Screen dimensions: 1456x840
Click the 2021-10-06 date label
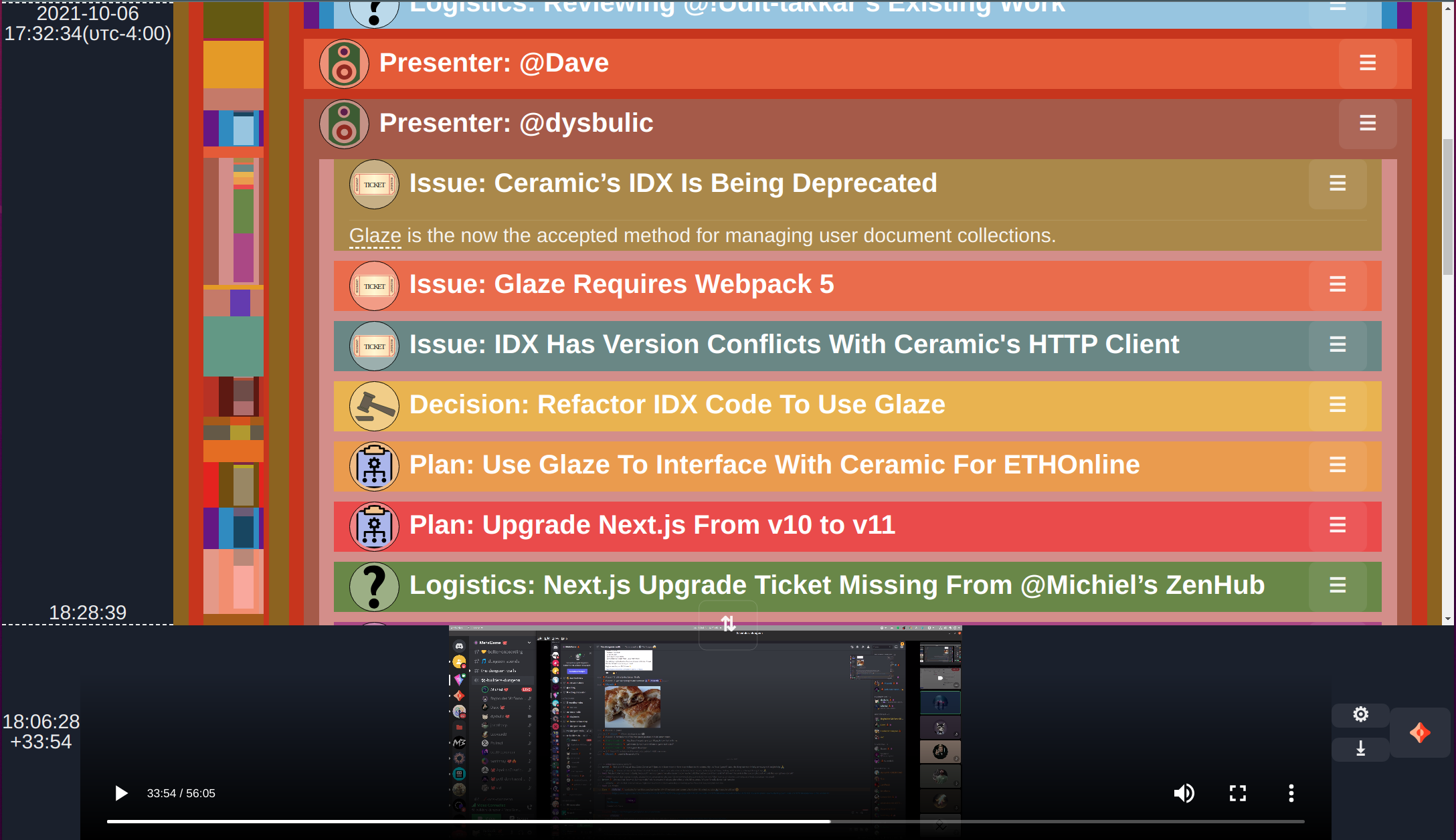88,13
